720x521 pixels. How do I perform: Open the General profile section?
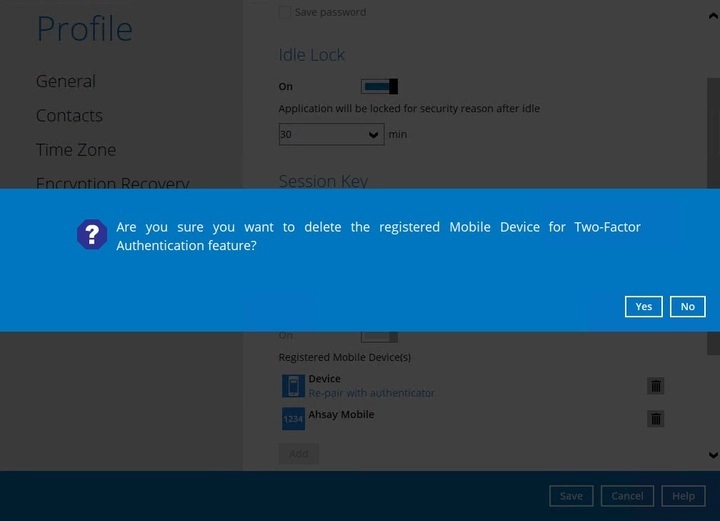pyautogui.click(x=66, y=81)
